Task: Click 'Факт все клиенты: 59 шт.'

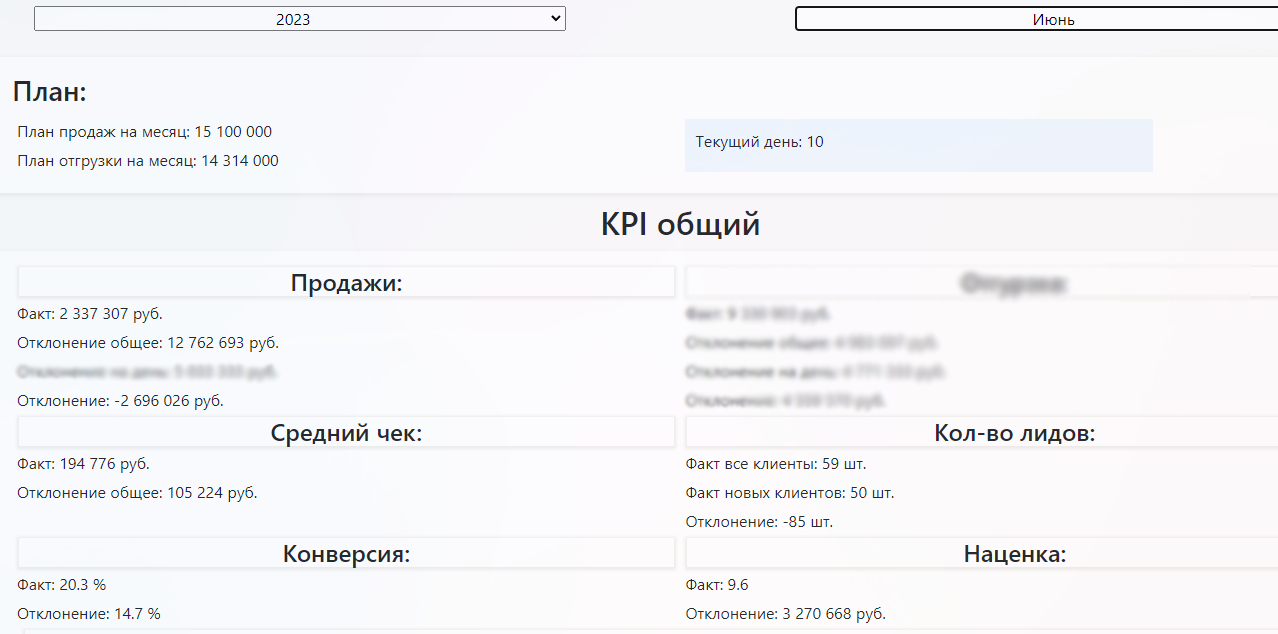Action: click(x=776, y=464)
